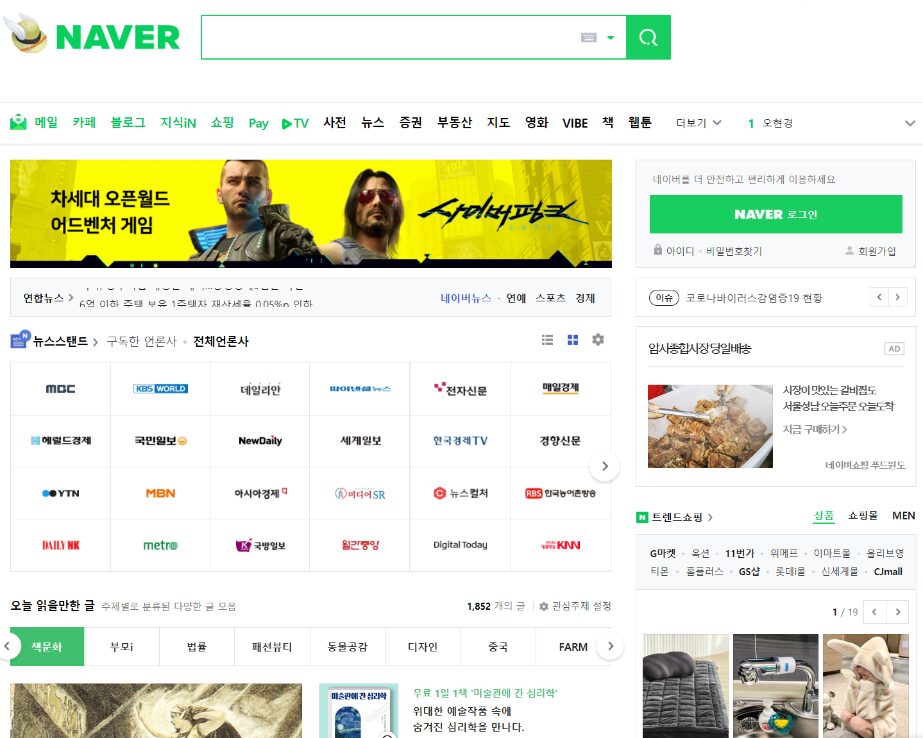Show next page of press logos
Image resolution: width=923 pixels, height=738 pixels.
pos(605,465)
